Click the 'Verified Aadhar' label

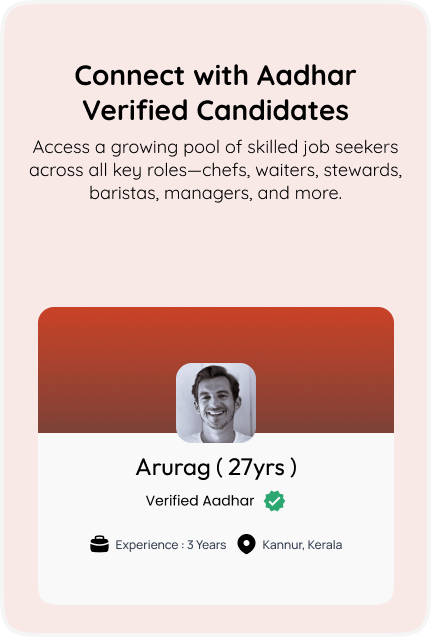(x=200, y=500)
